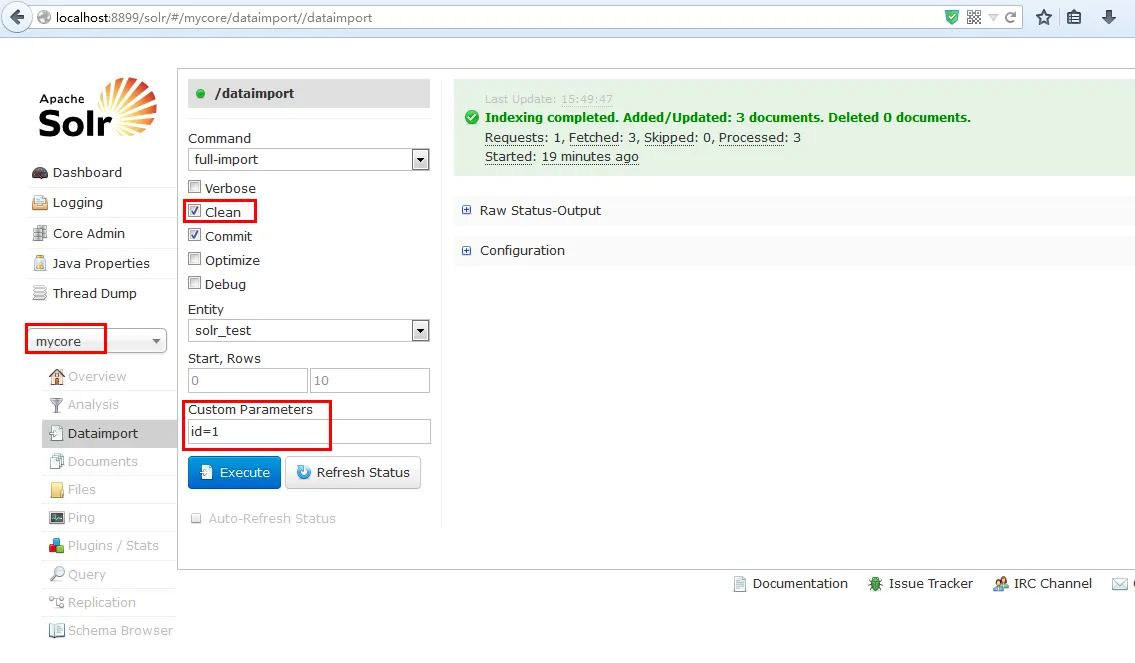The image size is (1135, 663).
Task: Uncheck the Clean checkbox
Action: pyautogui.click(x=194, y=211)
